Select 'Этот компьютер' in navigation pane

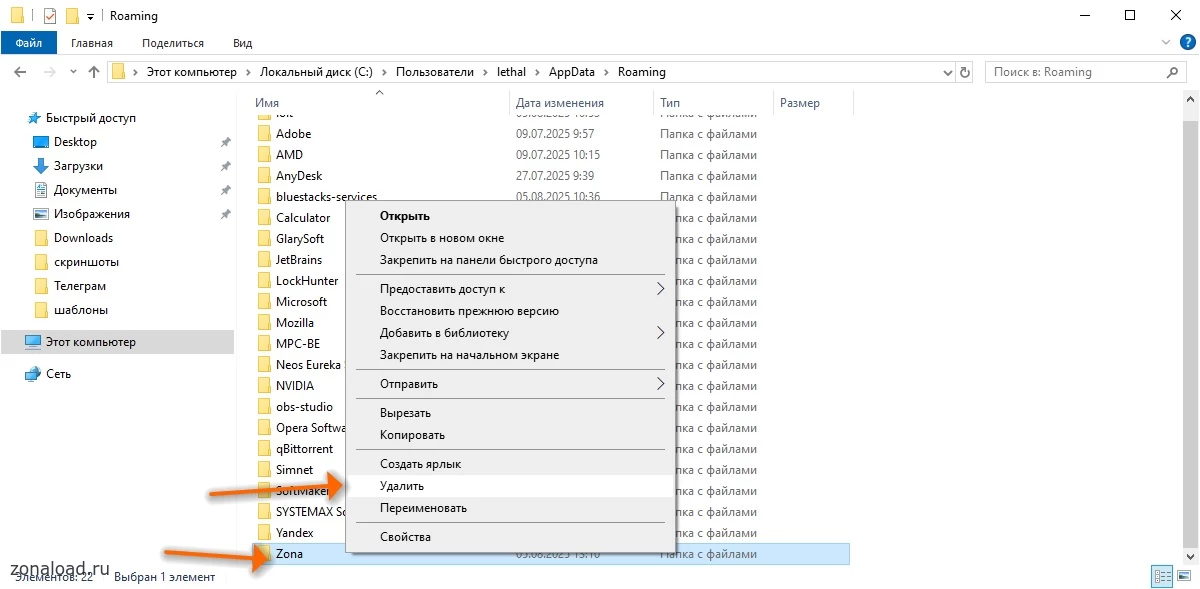[x=90, y=342]
